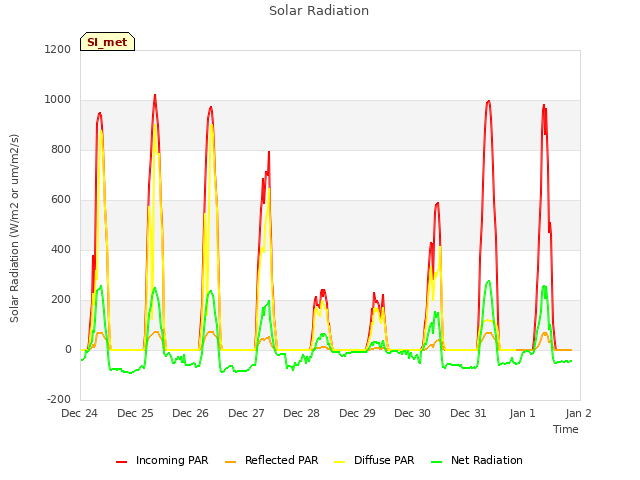This screenshot has width=640, height=480.
Task: Click the Dec 31 x-axis tick
Action: pyautogui.click(x=468, y=413)
